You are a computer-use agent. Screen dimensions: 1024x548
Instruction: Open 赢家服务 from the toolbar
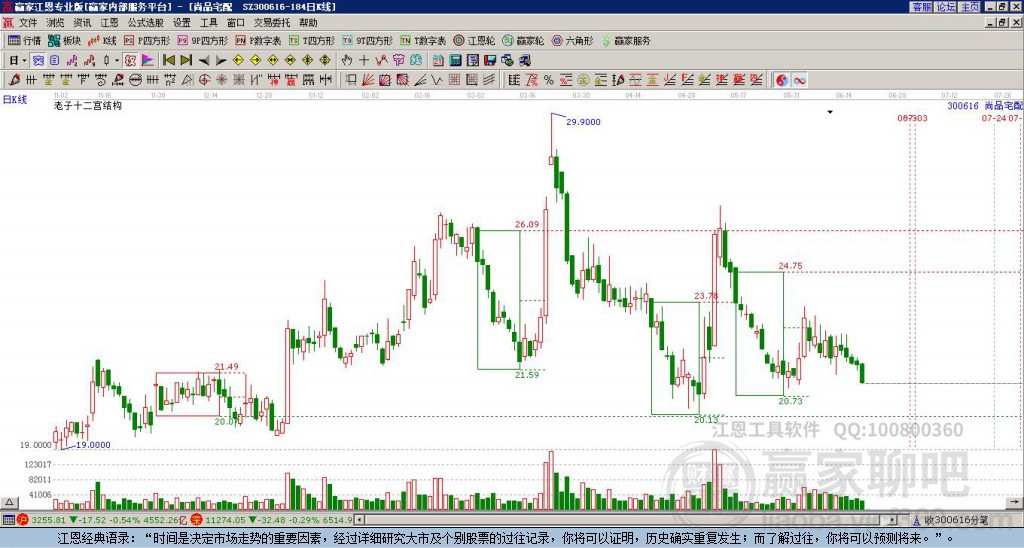(x=626, y=40)
